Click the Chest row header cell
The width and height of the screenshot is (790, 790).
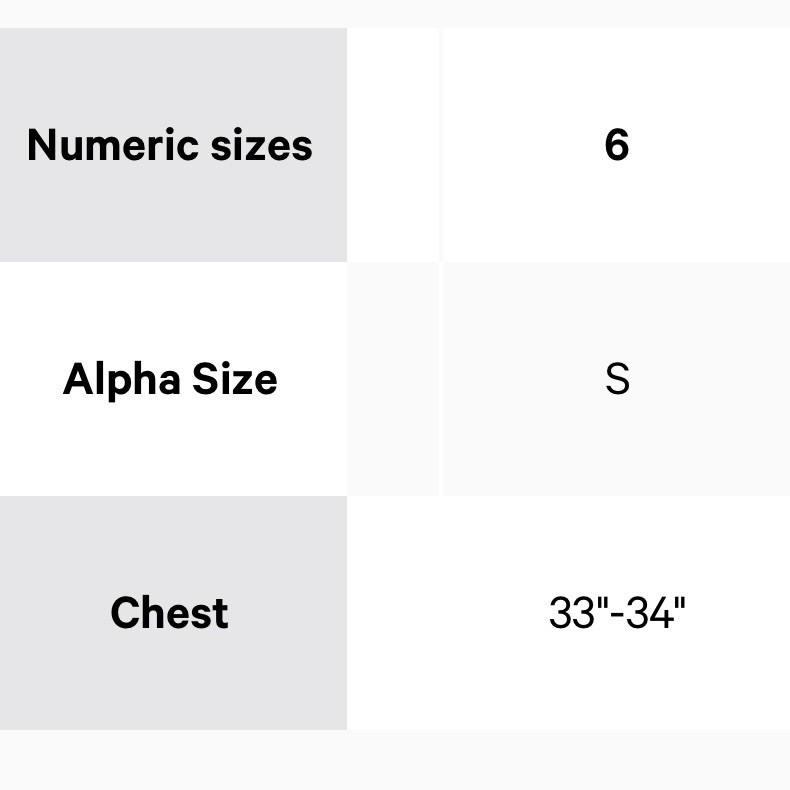point(170,613)
